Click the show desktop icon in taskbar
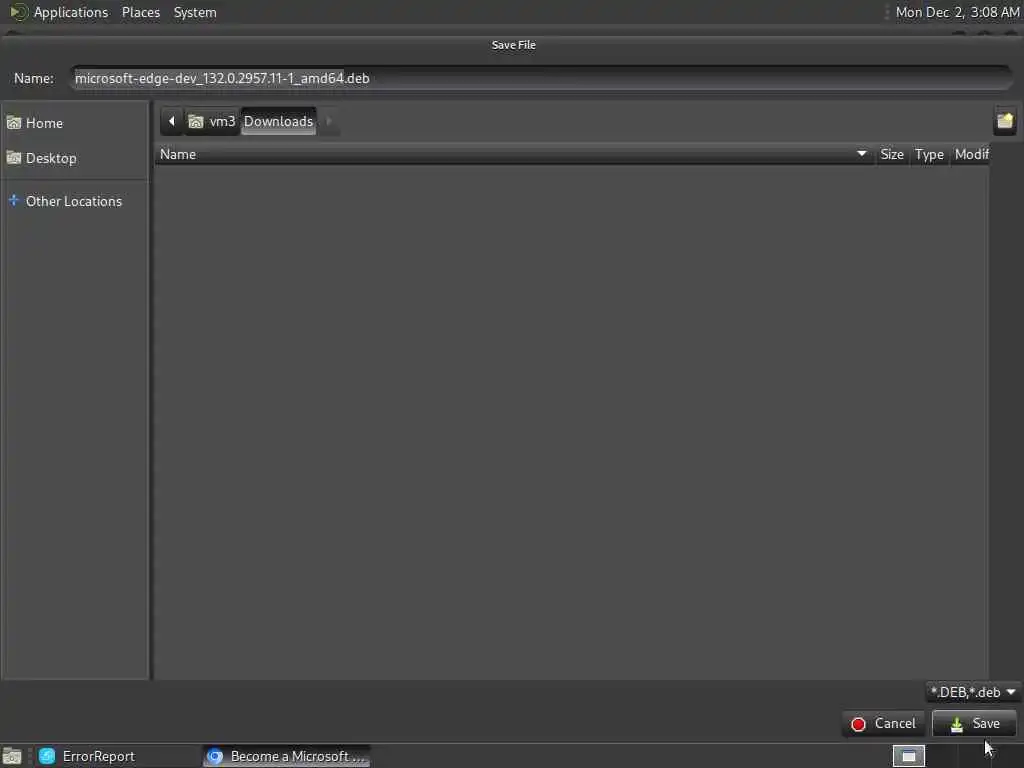 coord(12,756)
